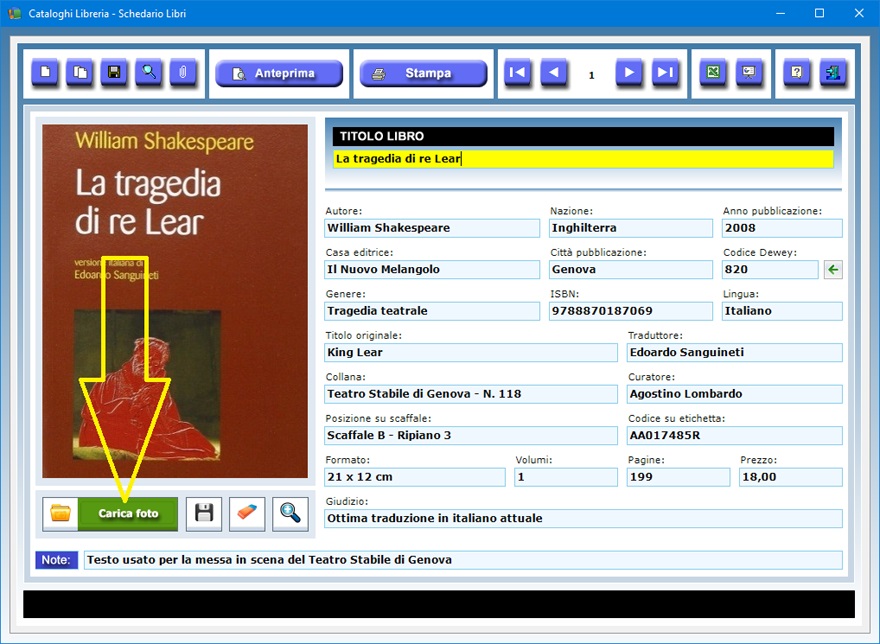Duplicate the current record

[79, 73]
